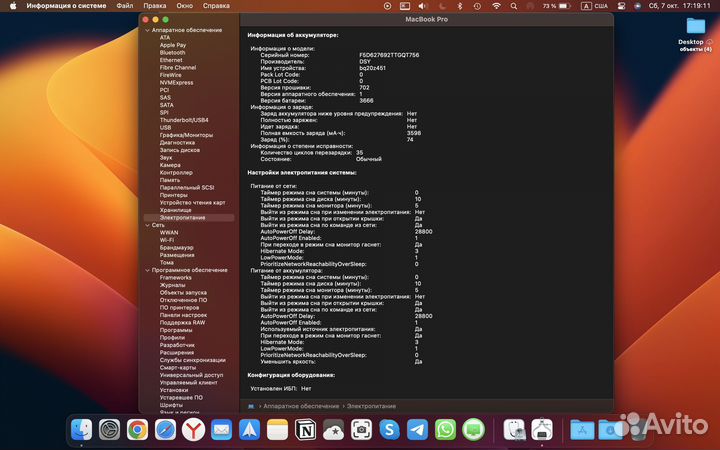
Task: Launch System Settings from the Dock
Action: 110,430
